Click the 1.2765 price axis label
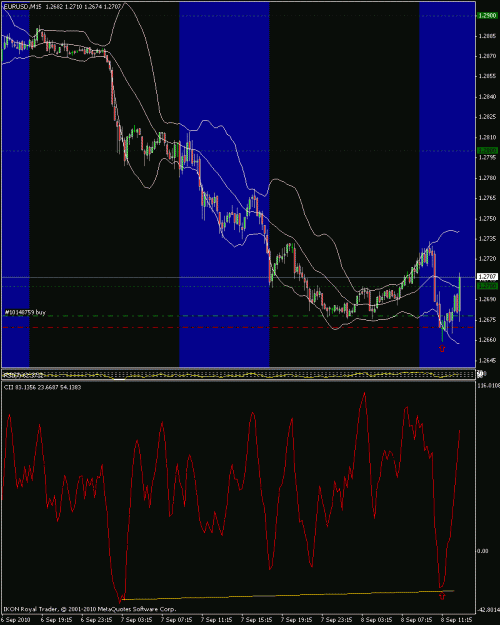Viewport: 500px width, 625px height. click(x=487, y=198)
